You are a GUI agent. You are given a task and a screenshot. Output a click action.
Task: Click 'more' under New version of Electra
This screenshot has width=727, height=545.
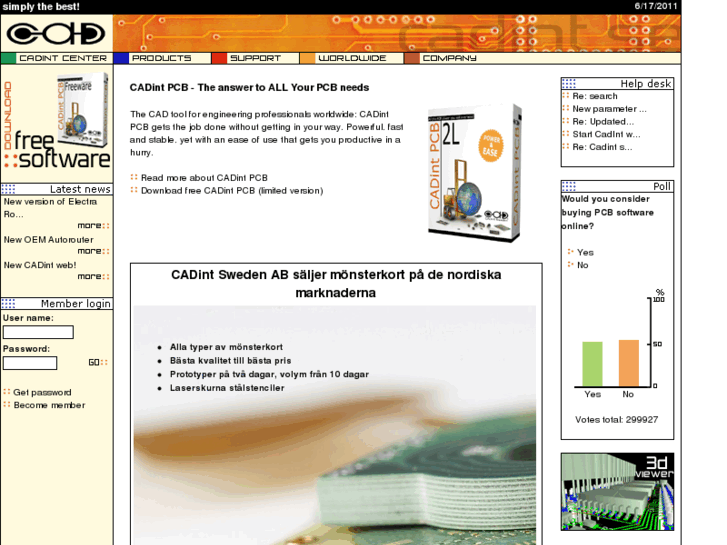(x=93, y=225)
